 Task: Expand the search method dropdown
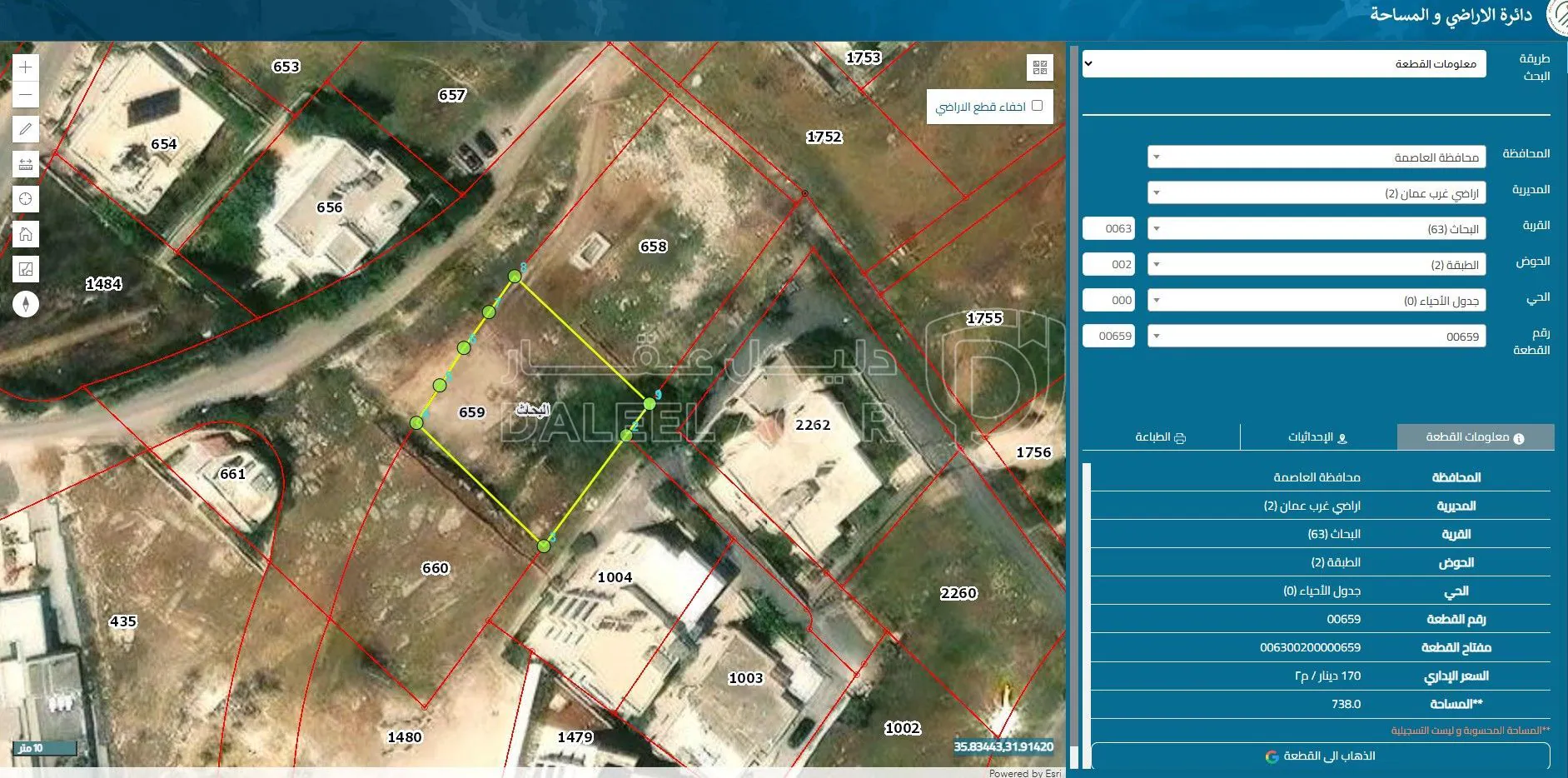pos(1283,64)
